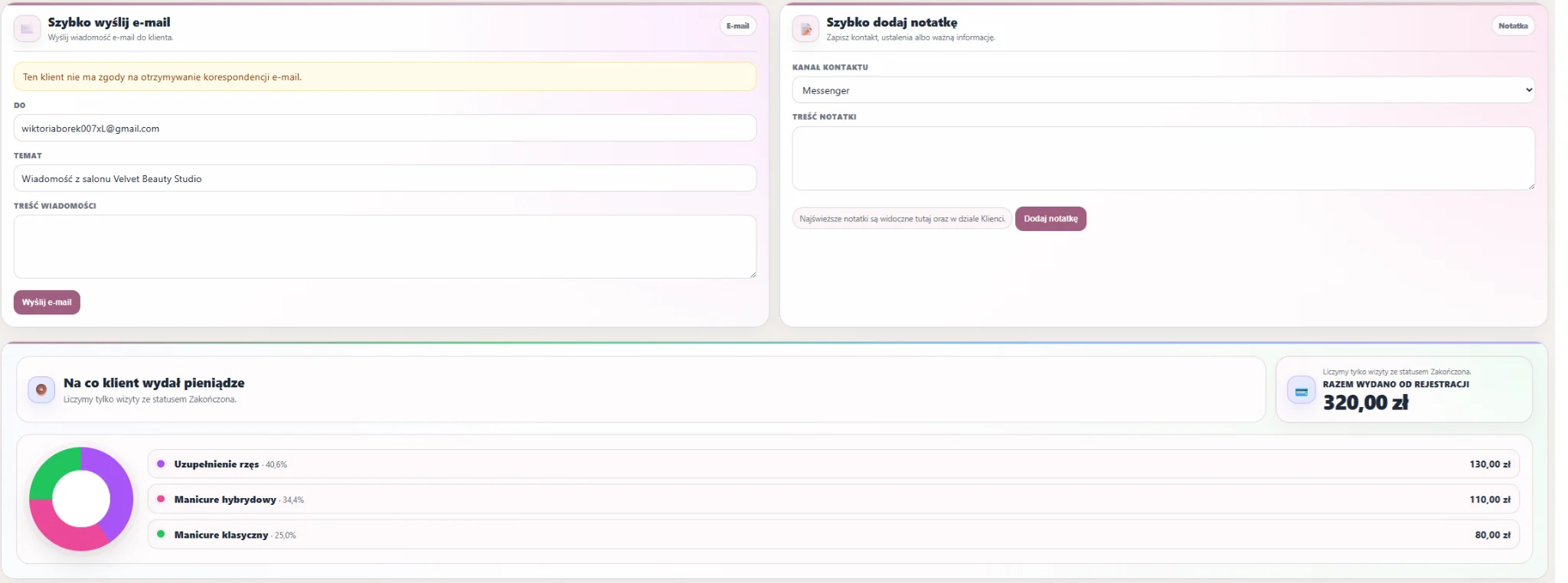Click inside the Treść wiadomości text area
Screen dimensions: 1568x583
point(385,246)
